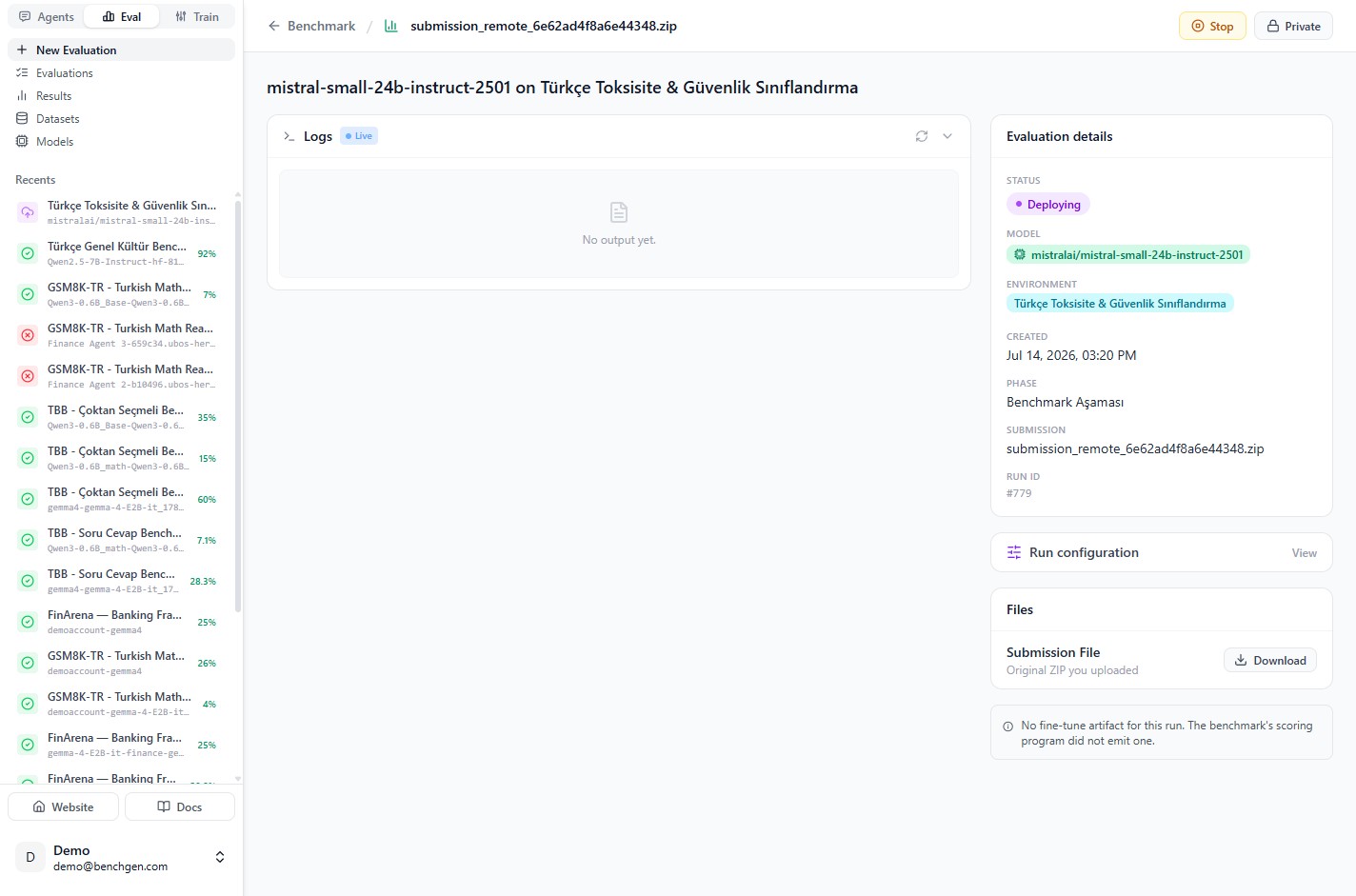Switch to the Eval tab
The height and width of the screenshot is (896, 1356).
pos(121,17)
